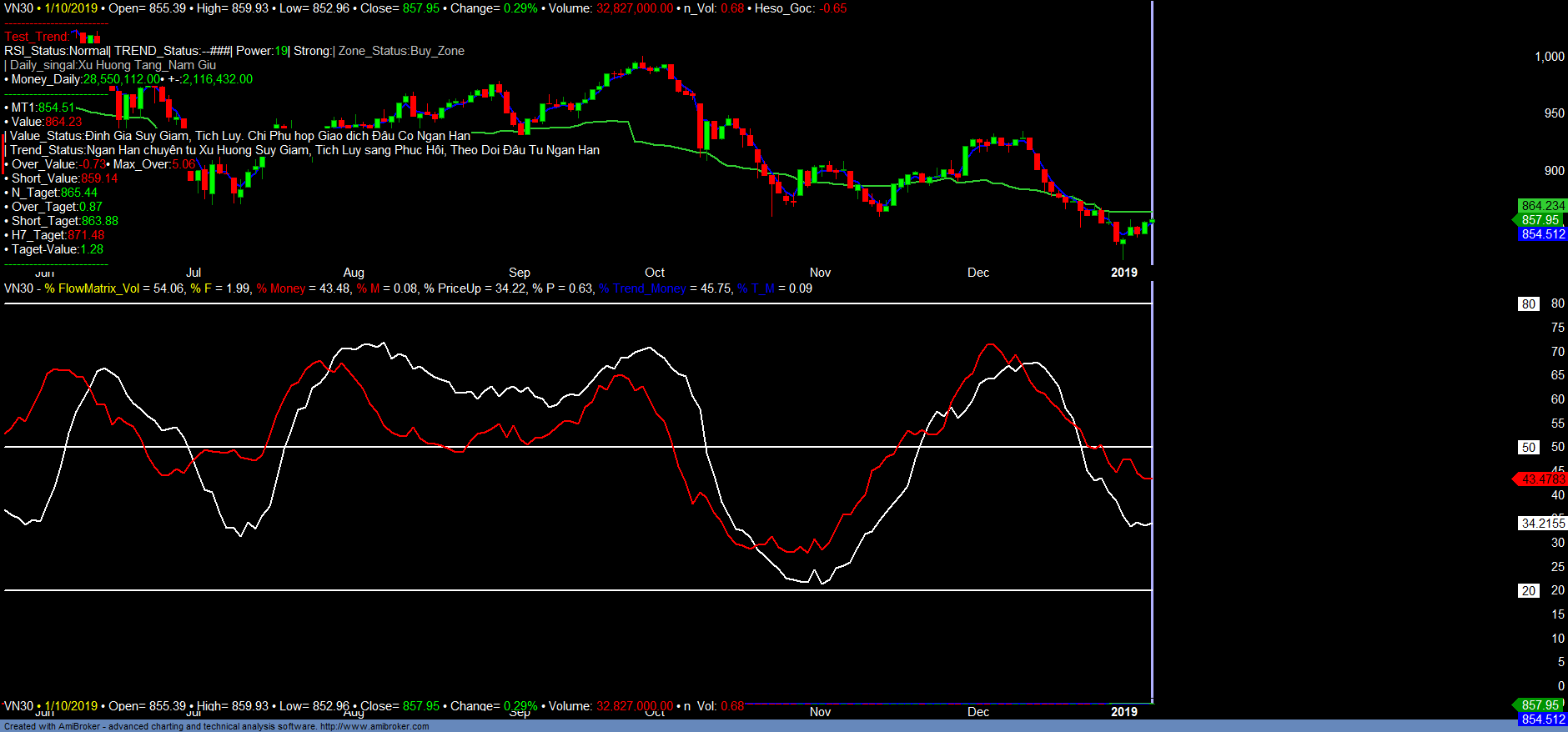The width and height of the screenshot is (1568, 732).
Task: Click the % Trend_Money blue label
Action: tap(642, 288)
